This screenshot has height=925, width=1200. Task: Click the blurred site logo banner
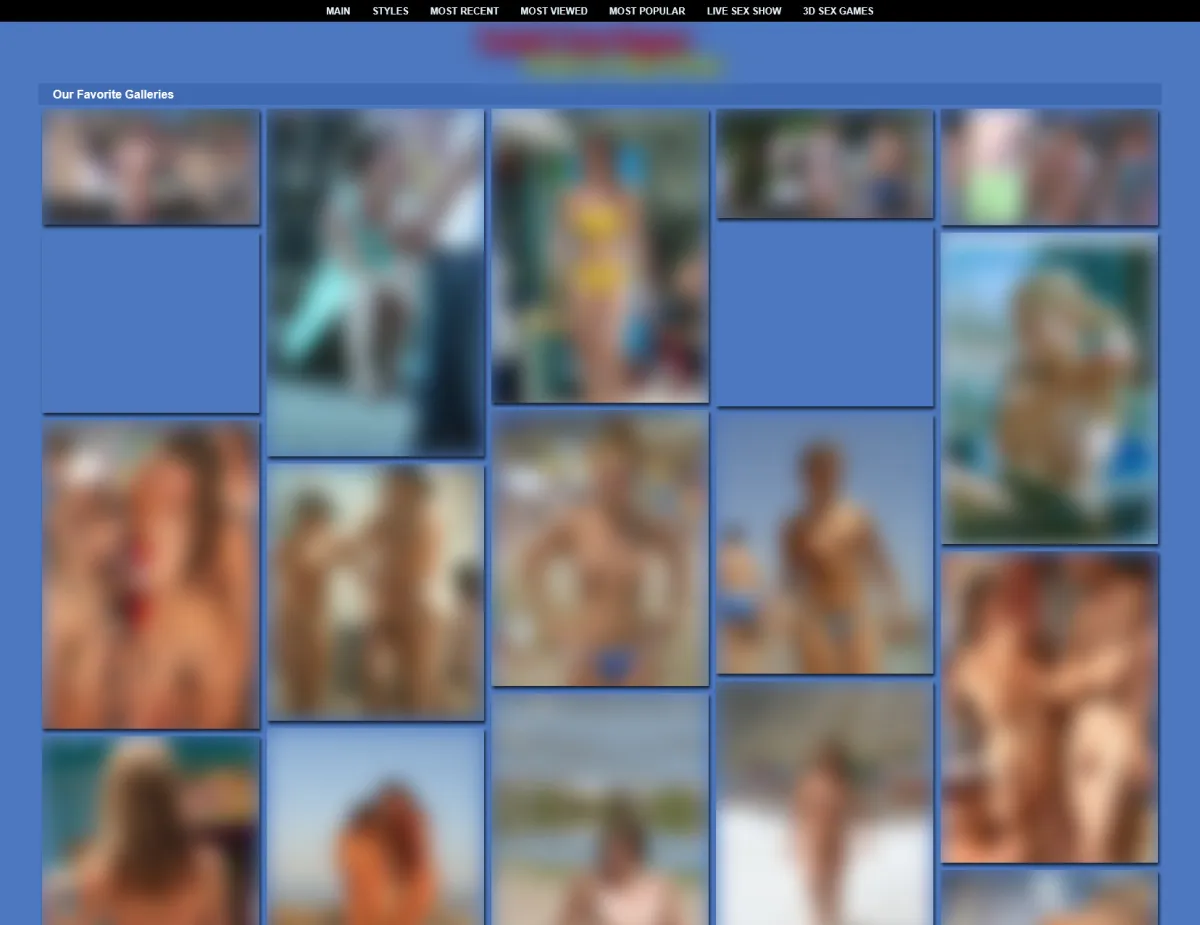[x=600, y=54]
